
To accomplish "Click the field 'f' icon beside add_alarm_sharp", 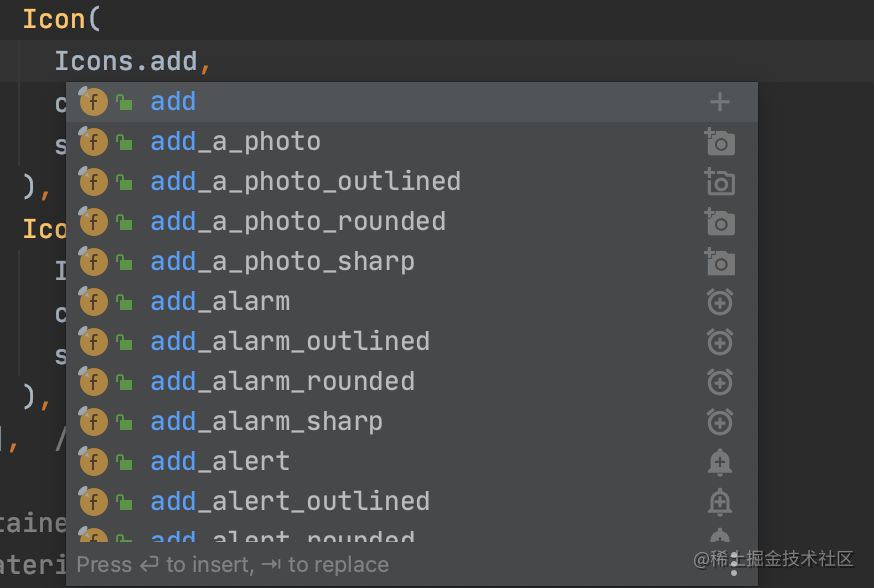I will click(x=93, y=421).
